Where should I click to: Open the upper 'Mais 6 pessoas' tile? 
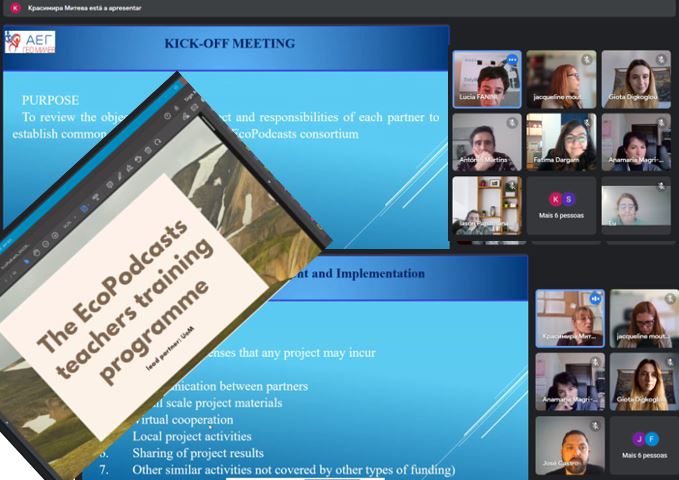coord(561,205)
